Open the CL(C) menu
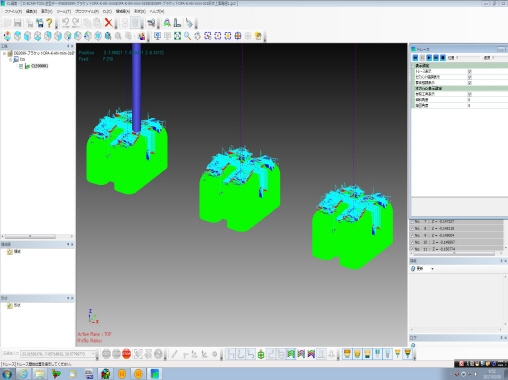 (107, 11)
